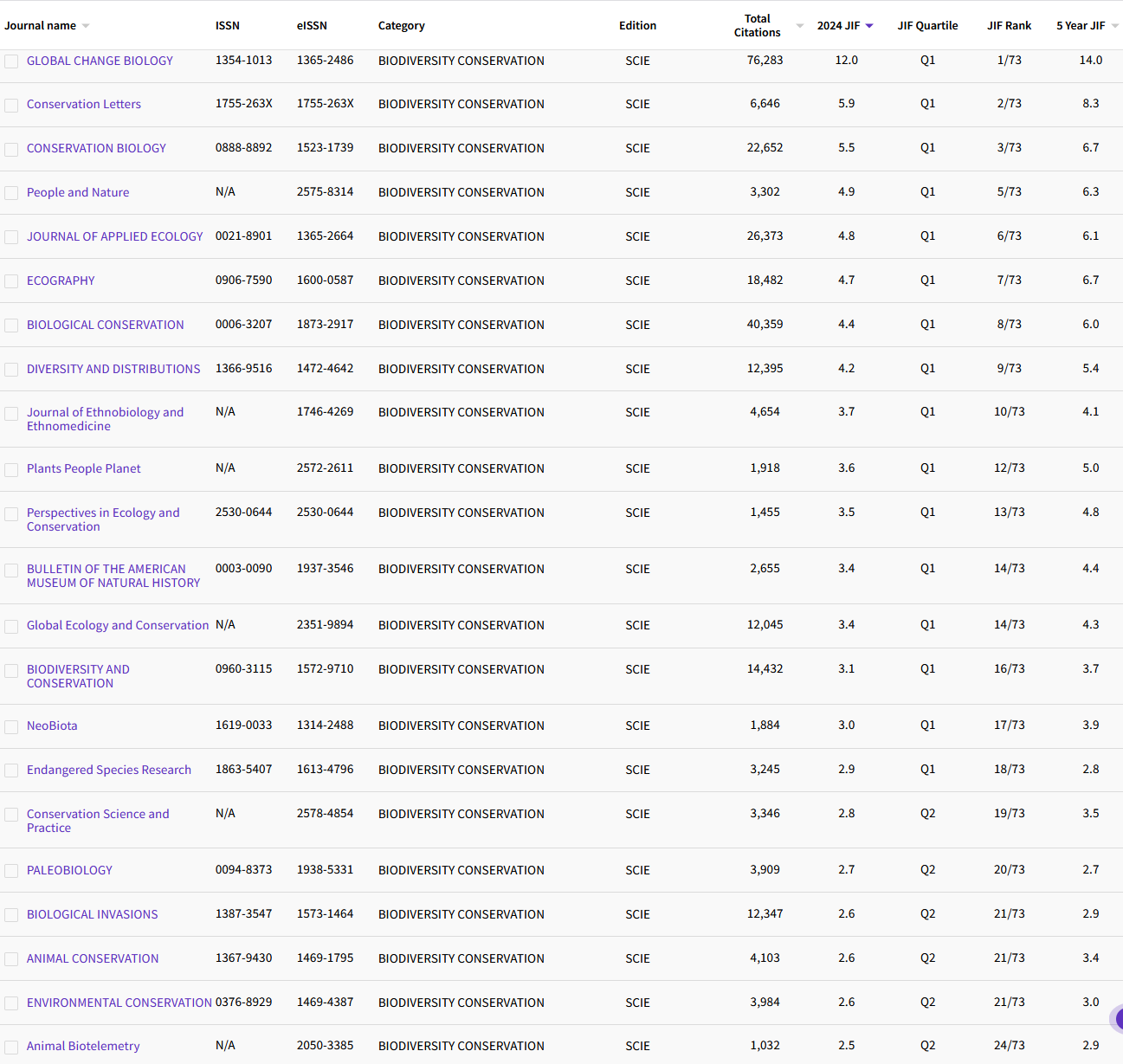Select the checkbox for Animal Biotelemetry
1123x1064 pixels.
[11, 1046]
